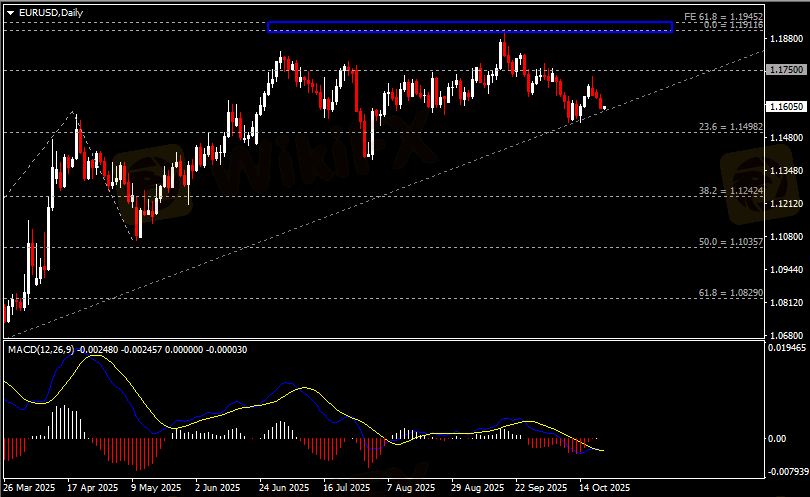The width and height of the screenshot is (810, 497).
Task: Click the 14 Oct 2025 date marker
Action: click(x=605, y=488)
